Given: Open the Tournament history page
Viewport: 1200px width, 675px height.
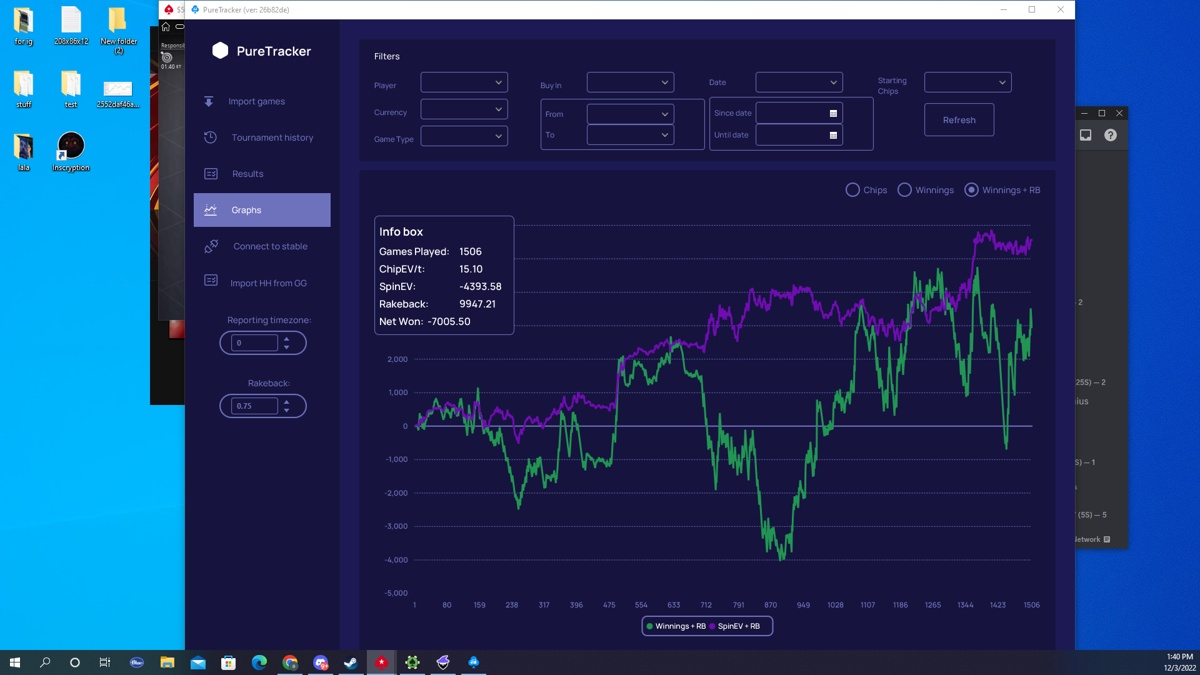Looking at the screenshot, I should pyautogui.click(x=272, y=138).
